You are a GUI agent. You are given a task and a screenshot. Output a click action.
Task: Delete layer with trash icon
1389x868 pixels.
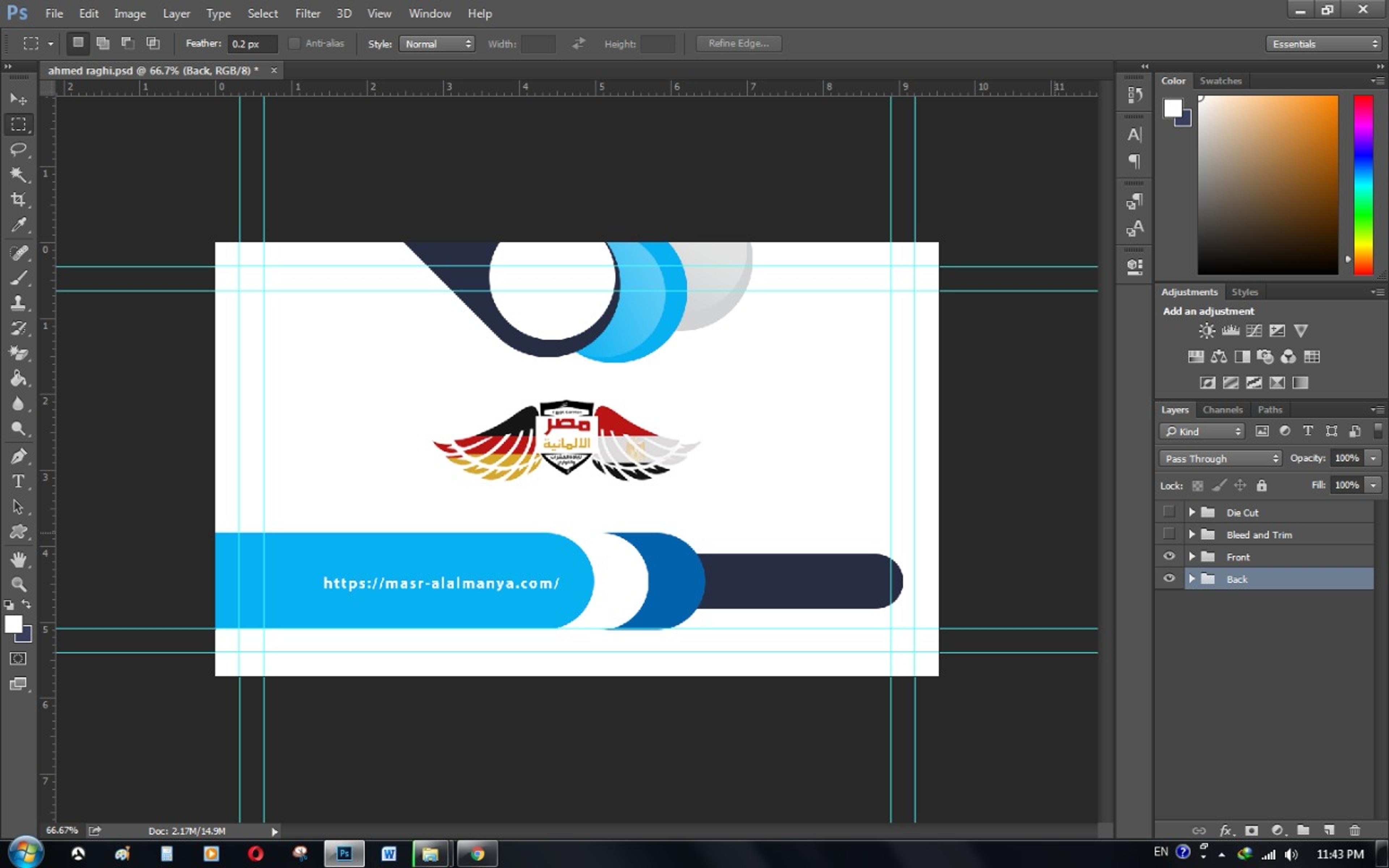1355,830
